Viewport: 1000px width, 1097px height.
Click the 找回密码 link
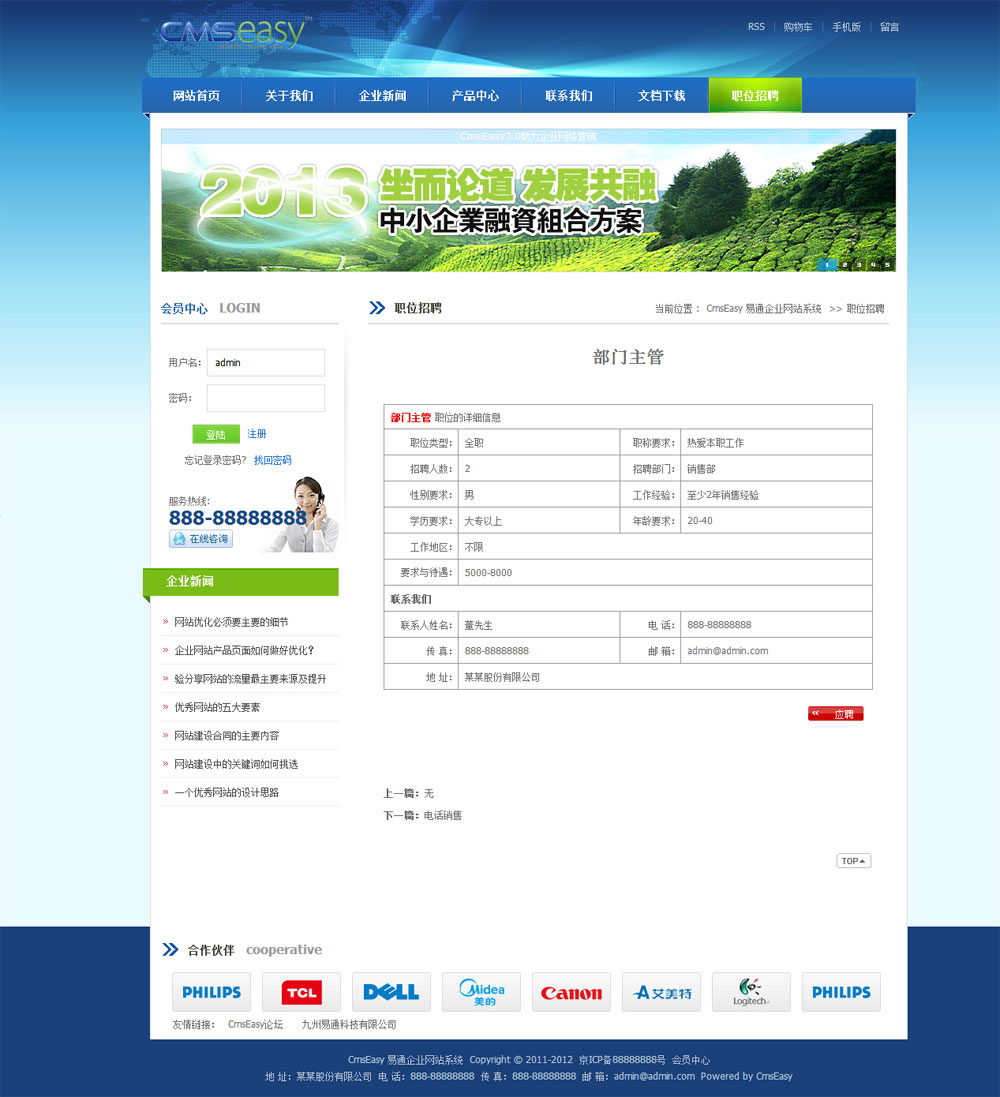[272, 460]
